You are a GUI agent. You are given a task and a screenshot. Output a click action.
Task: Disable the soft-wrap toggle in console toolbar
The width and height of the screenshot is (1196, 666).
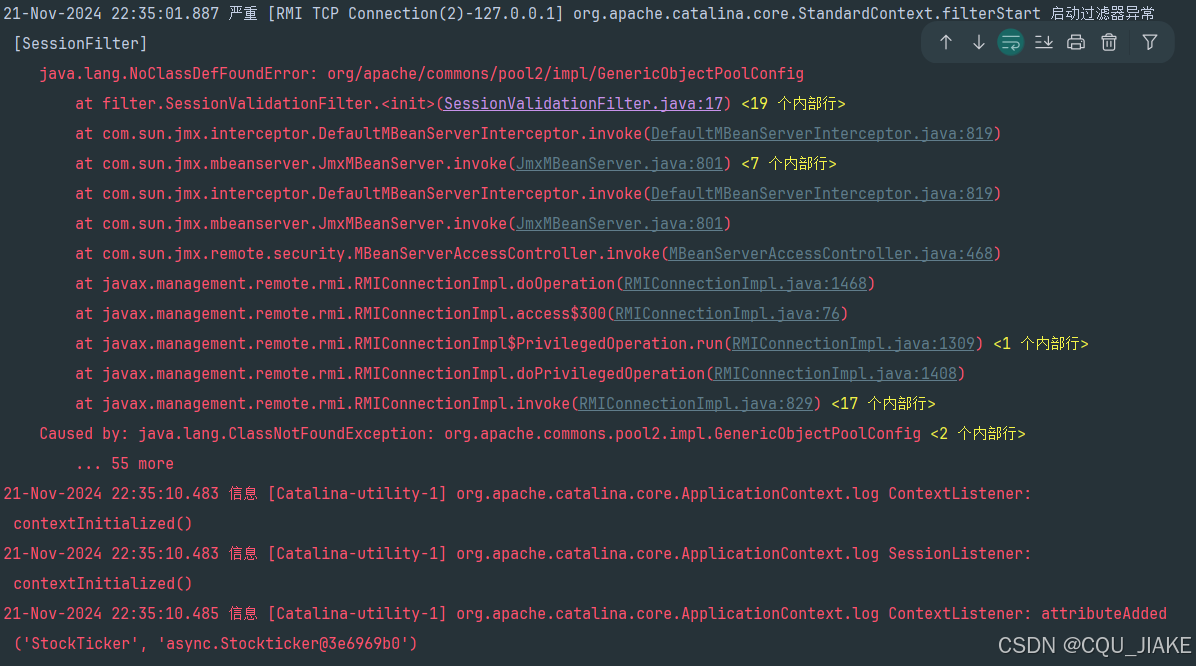pos(1010,43)
